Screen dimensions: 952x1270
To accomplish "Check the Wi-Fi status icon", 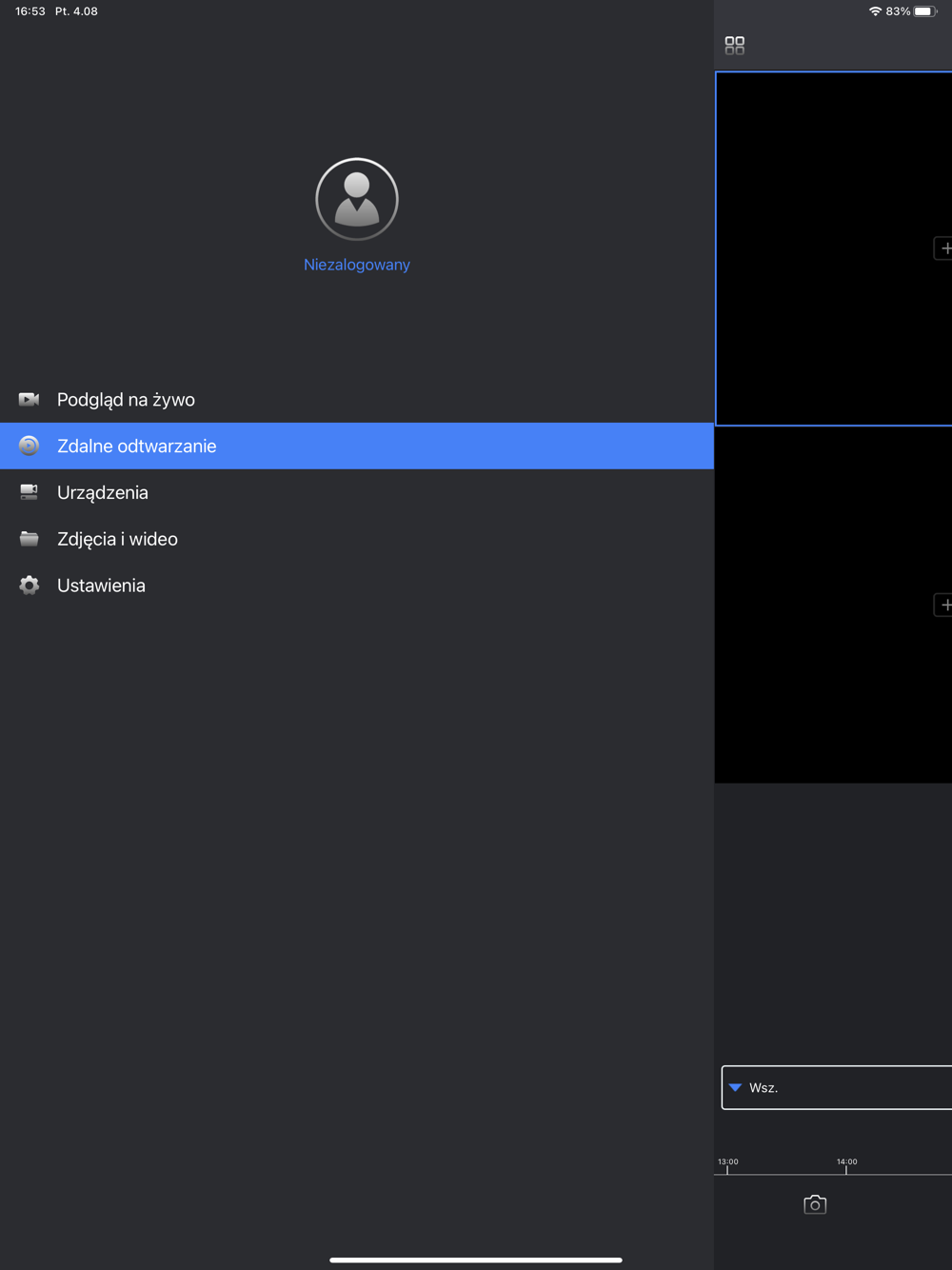I will (875, 11).
